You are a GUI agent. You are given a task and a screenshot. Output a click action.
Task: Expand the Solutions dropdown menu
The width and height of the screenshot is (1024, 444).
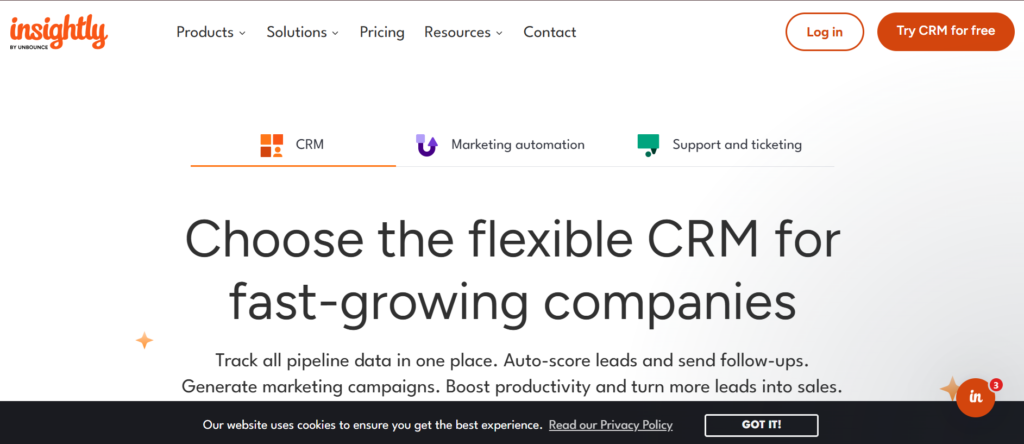click(x=302, y=32)
